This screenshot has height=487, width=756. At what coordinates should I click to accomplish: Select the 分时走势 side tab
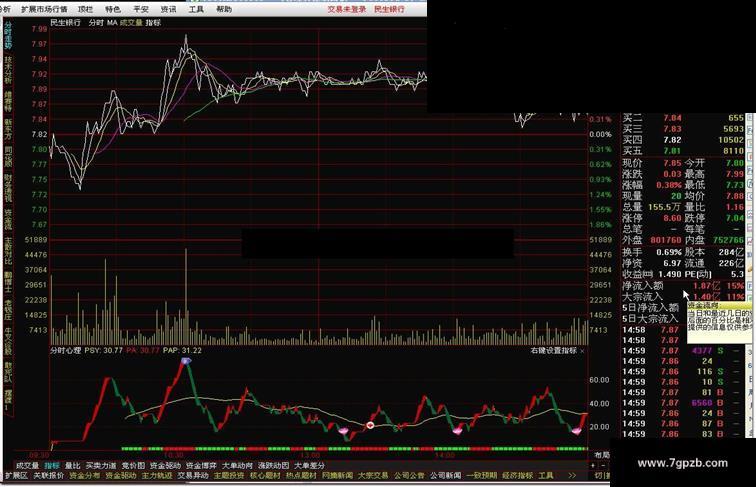pos(8,35)
